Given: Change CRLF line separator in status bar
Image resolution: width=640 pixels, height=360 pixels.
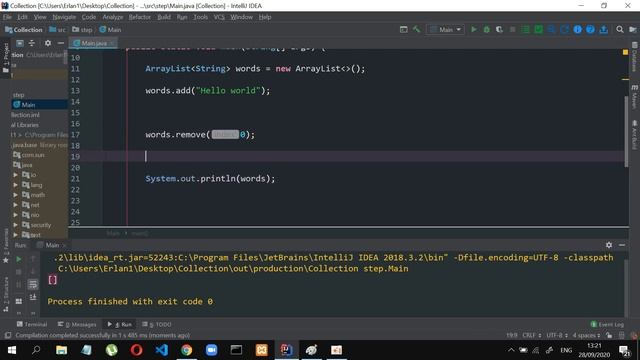Looking at the screenshot, I should click(531, 335).
